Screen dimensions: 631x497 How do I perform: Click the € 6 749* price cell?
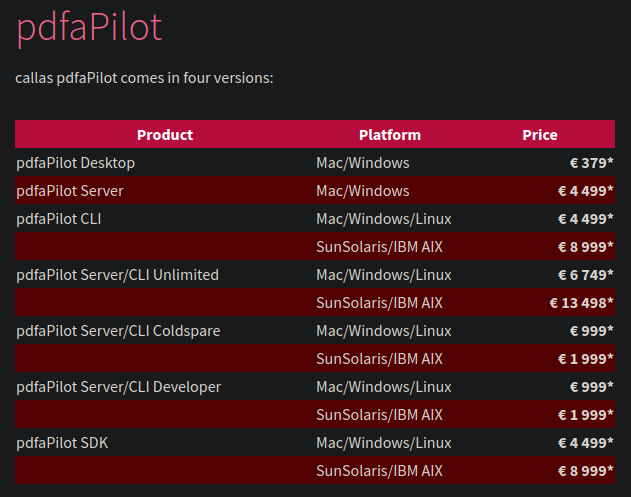click(x=586, y=275)
